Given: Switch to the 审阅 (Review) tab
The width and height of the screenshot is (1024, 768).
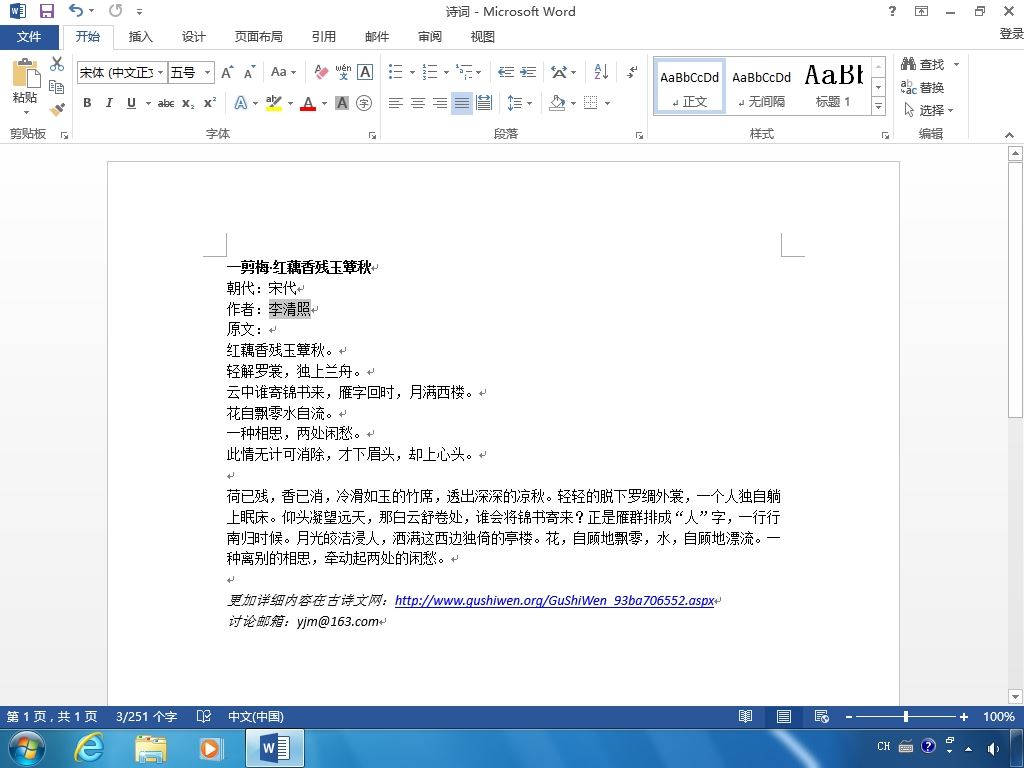Looking at the screenshot, I should (x=430, y=37).
